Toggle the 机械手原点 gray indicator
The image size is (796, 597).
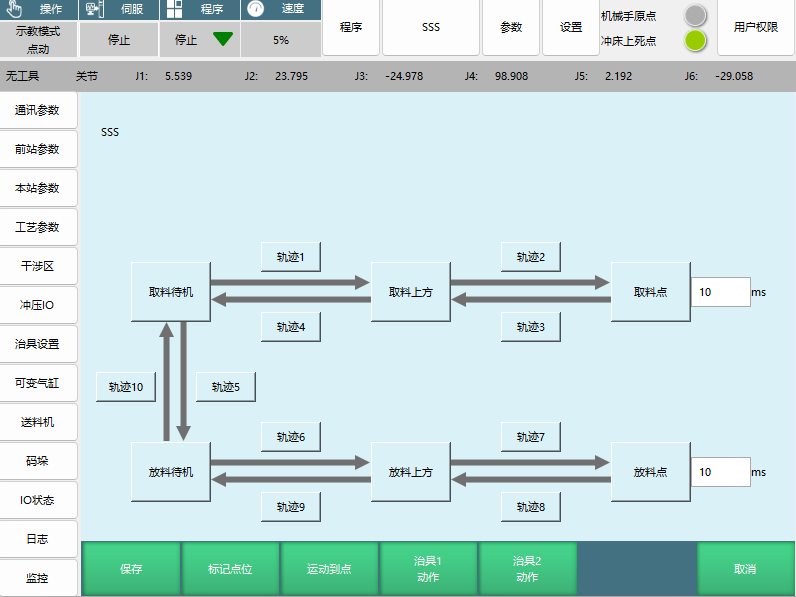tap(695, 15)
